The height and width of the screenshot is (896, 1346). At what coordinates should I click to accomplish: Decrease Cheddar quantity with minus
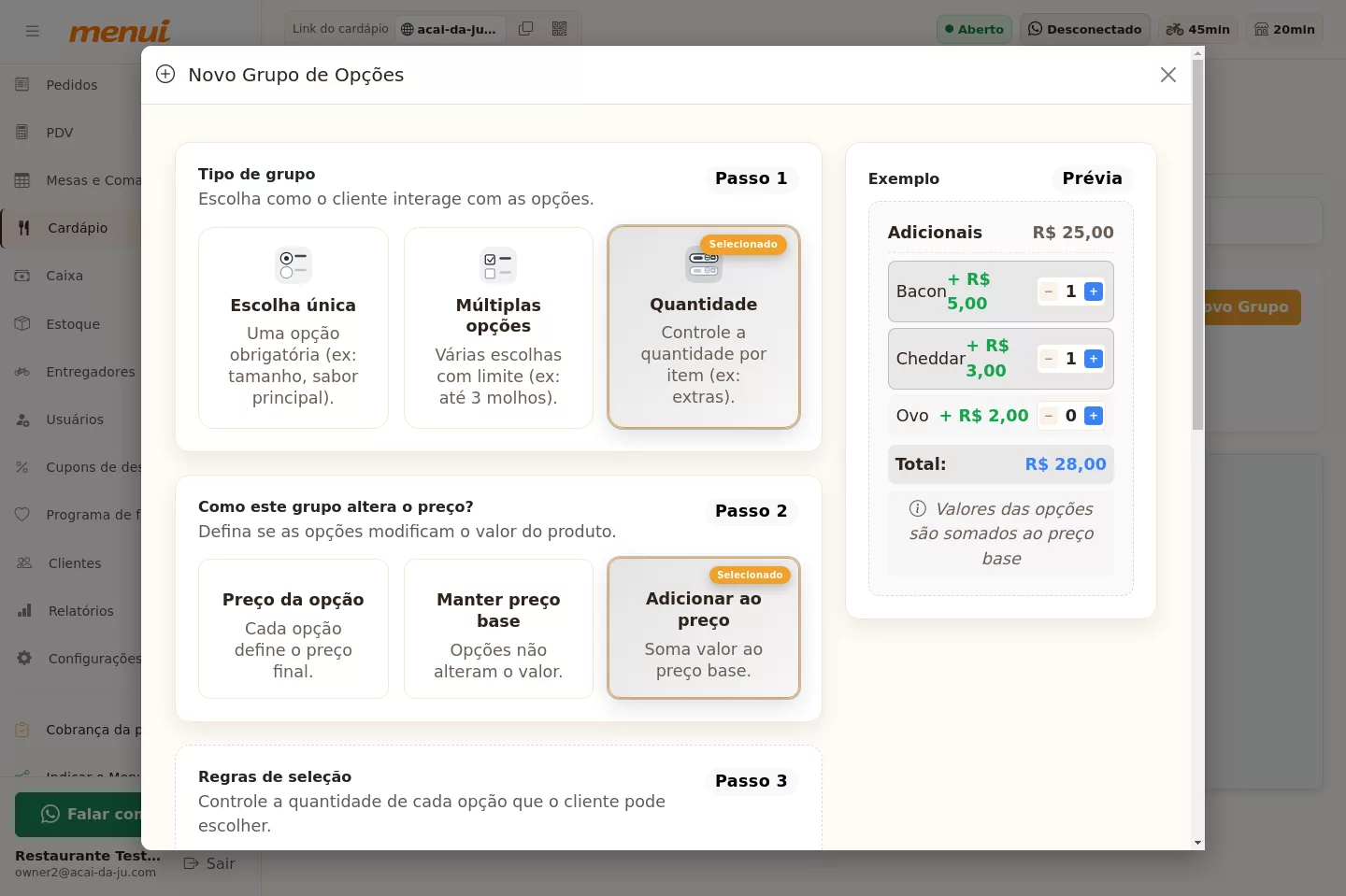click(x=1049, y=359)
